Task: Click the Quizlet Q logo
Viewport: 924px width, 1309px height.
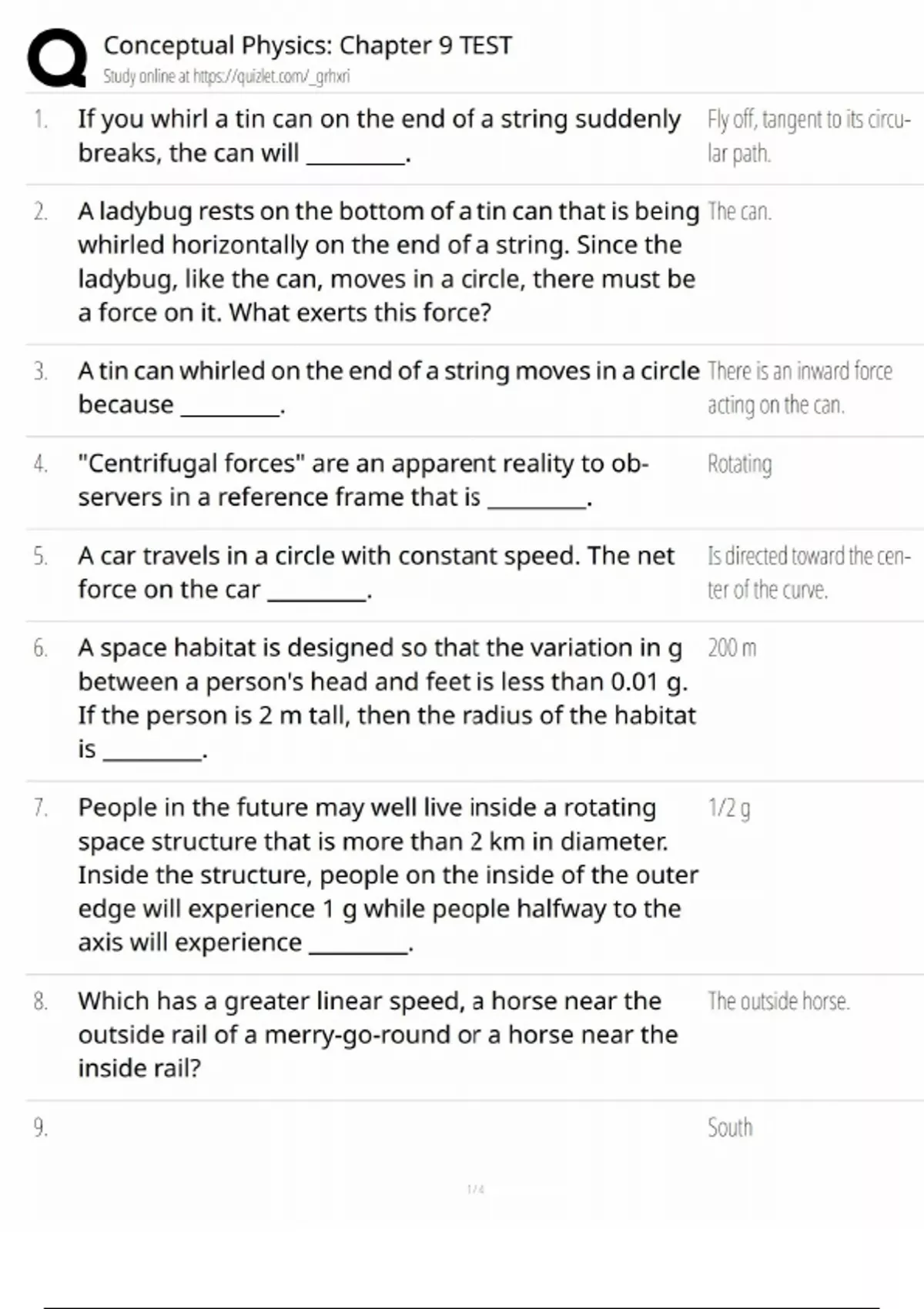Action: tap(56, 58)
